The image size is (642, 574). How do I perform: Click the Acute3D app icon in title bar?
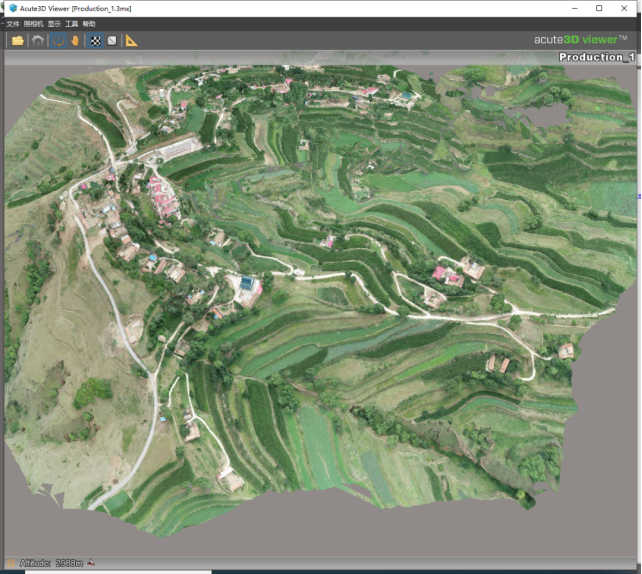(11, 8)
